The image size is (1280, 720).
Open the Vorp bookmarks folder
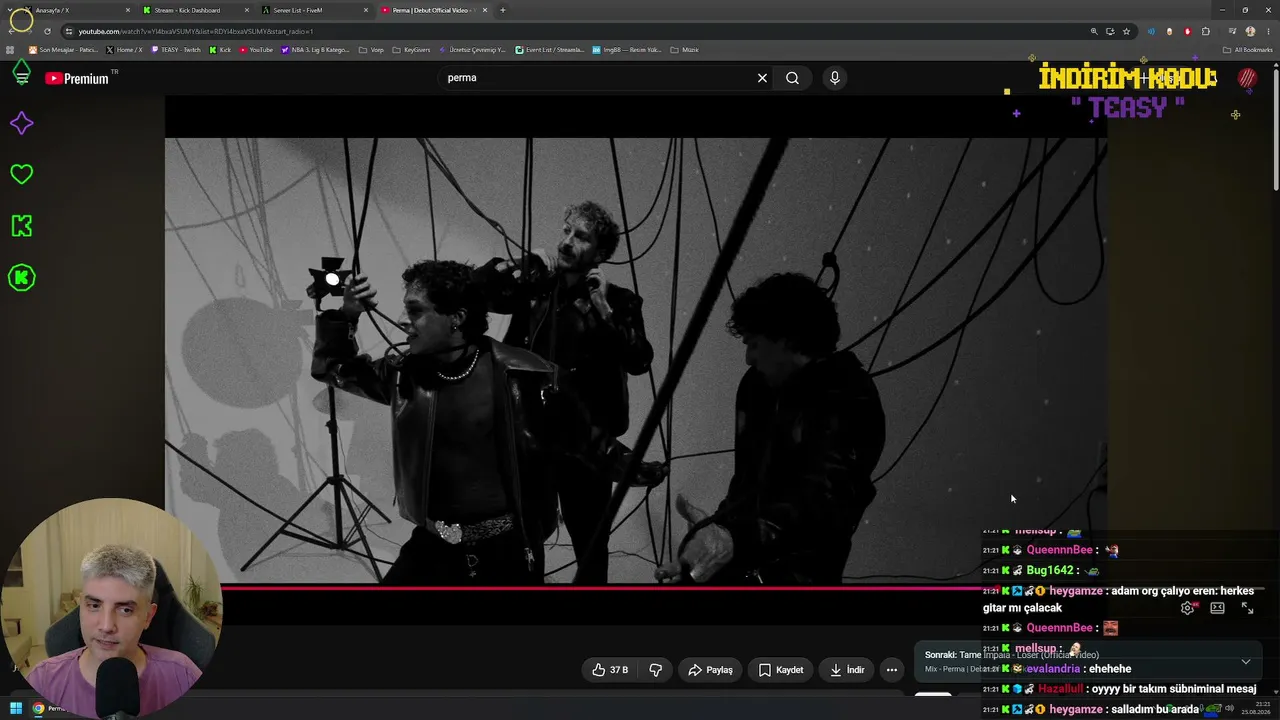coord(371,50)
